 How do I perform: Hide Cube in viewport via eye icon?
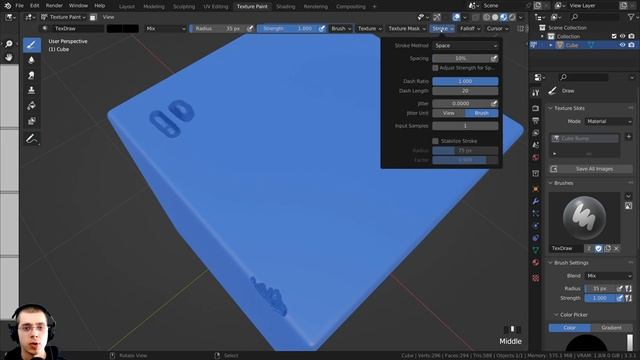click(x=622, y=45)
